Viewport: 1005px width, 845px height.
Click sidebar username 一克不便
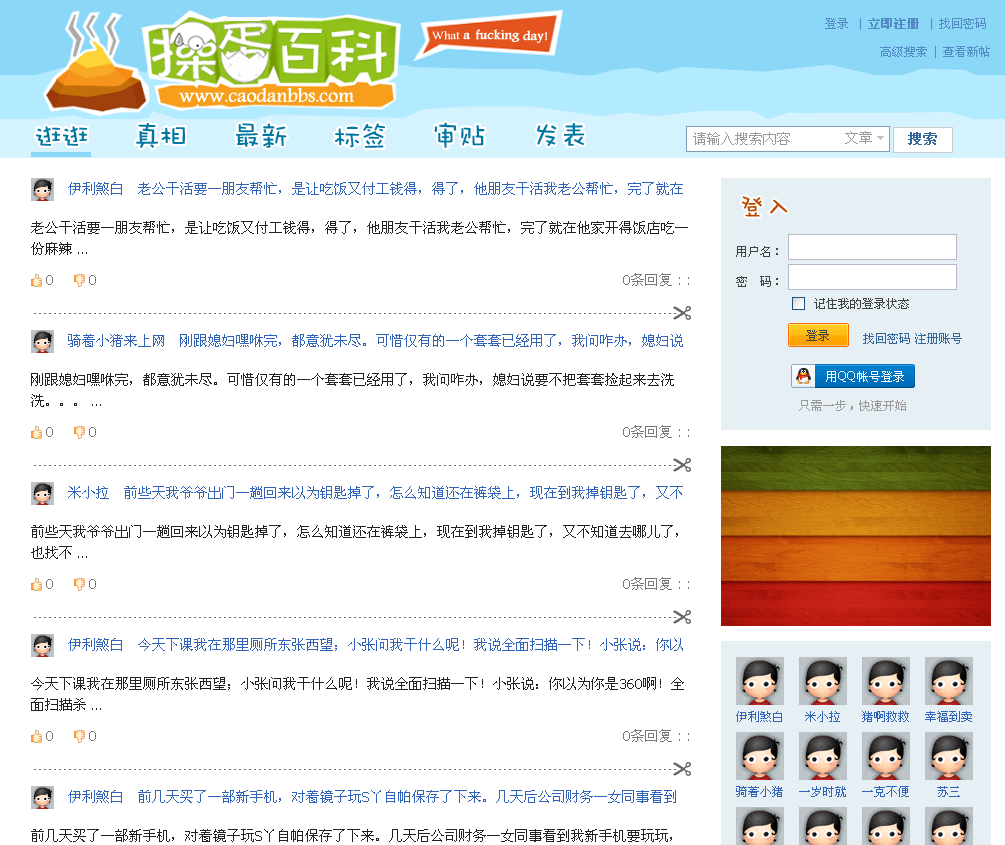(885, 792)
